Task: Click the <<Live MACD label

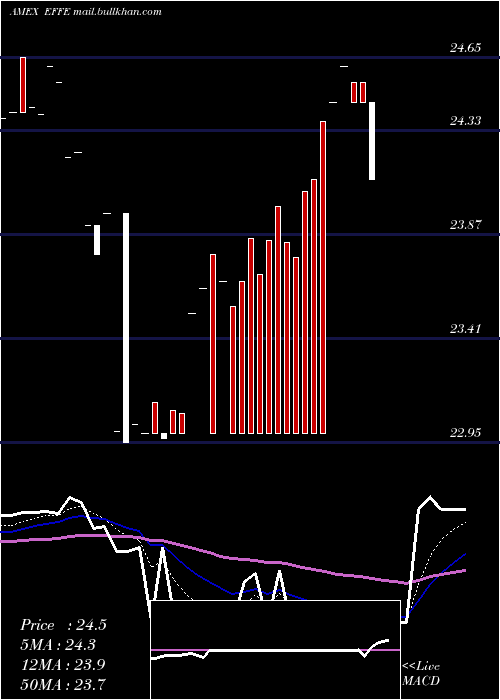Action: point(421,673)
